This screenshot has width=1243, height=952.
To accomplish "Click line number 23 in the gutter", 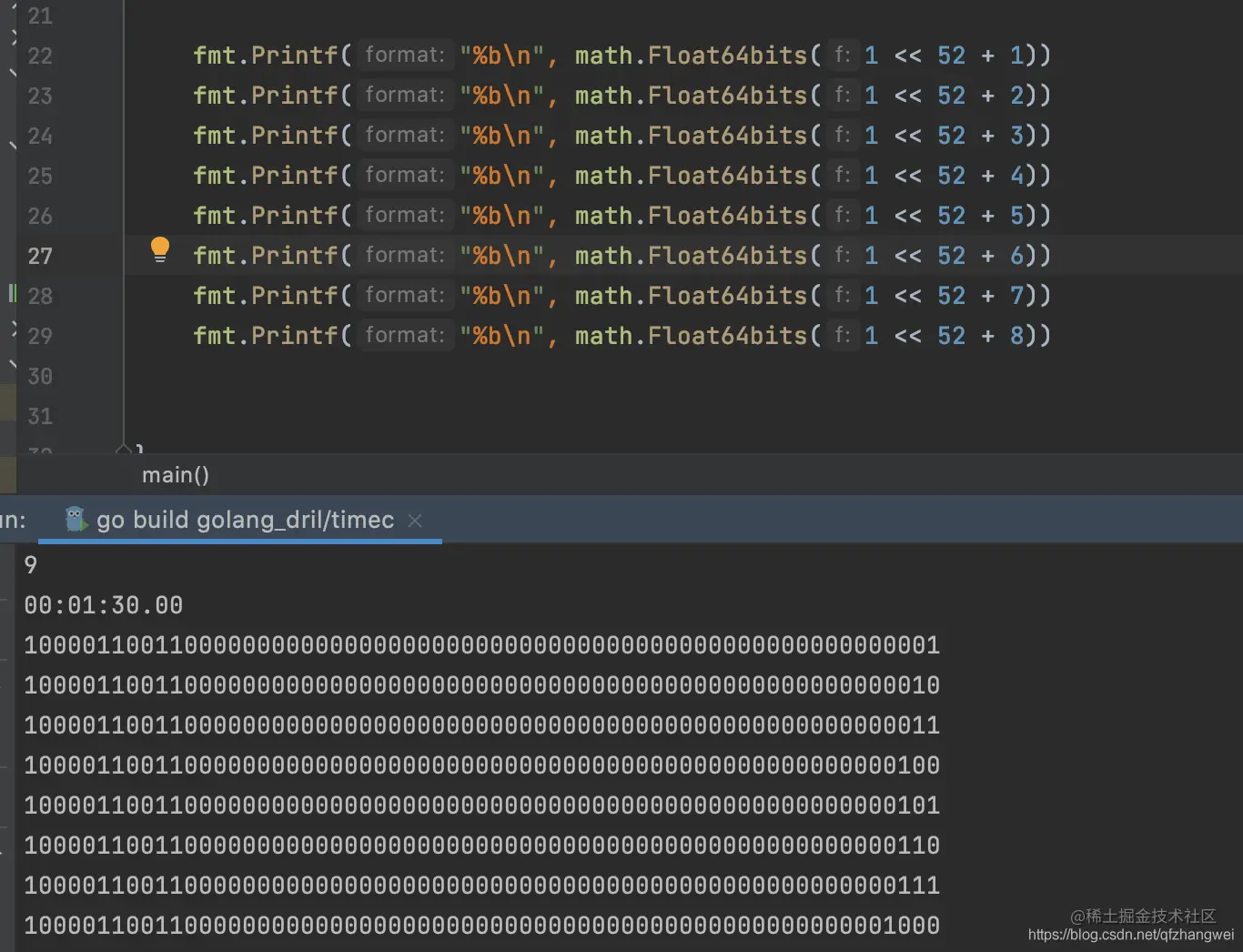I will [x=40, y=96].
